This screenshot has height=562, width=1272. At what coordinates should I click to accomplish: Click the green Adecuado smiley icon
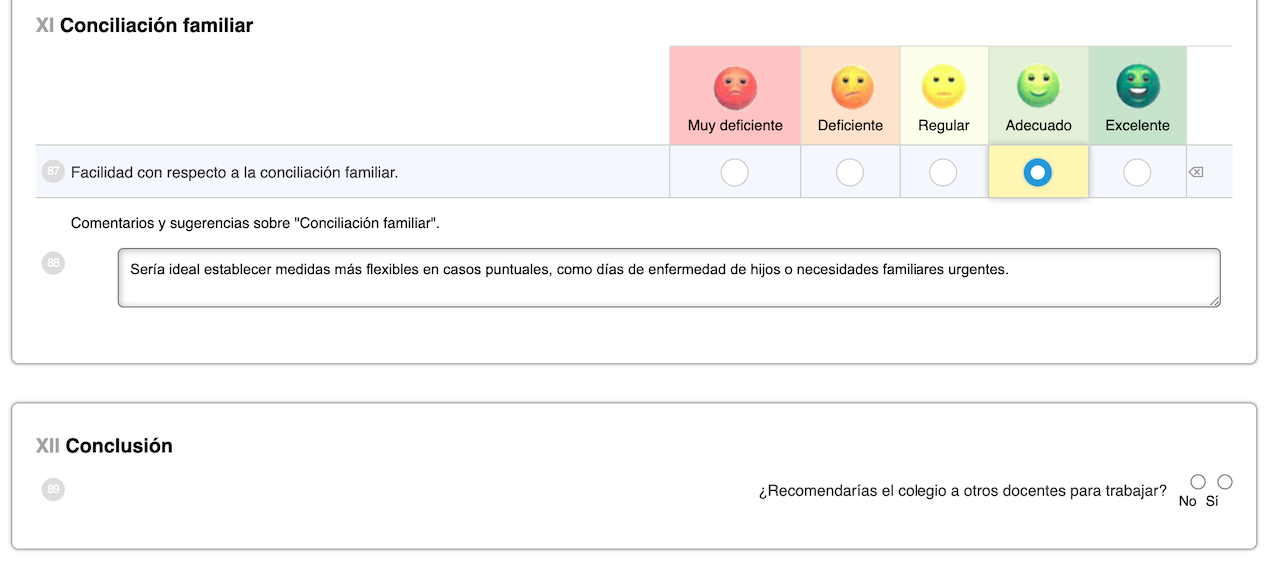(1038, 88)
